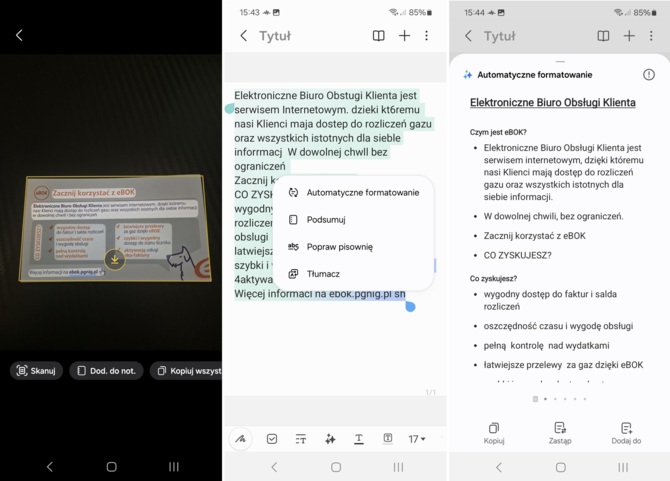Tap Android home key under right screen
This screenshot has height=481, width=670.
[561, 467]
